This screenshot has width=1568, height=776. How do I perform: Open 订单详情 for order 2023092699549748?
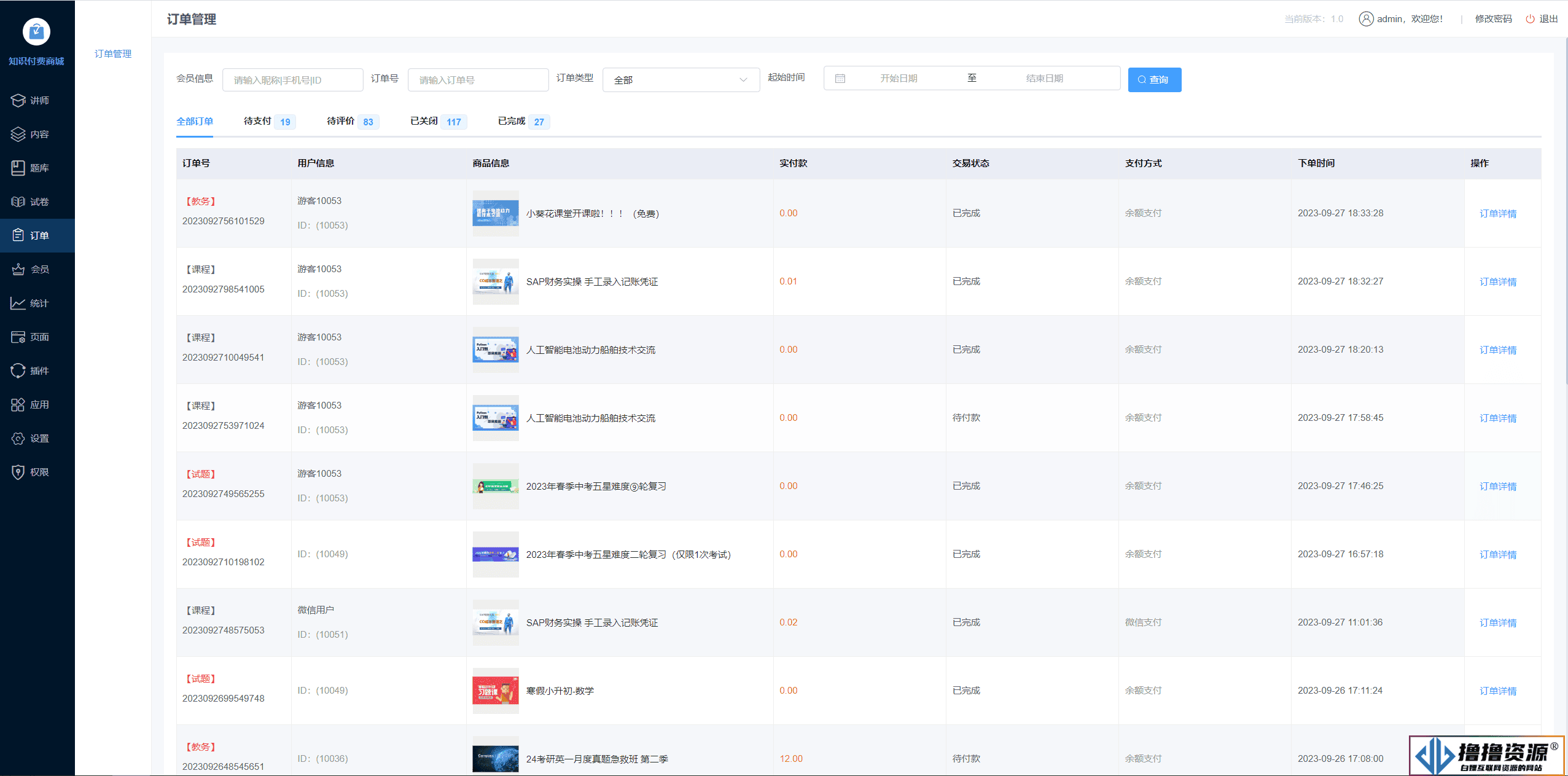click(x=1498, y=691)
